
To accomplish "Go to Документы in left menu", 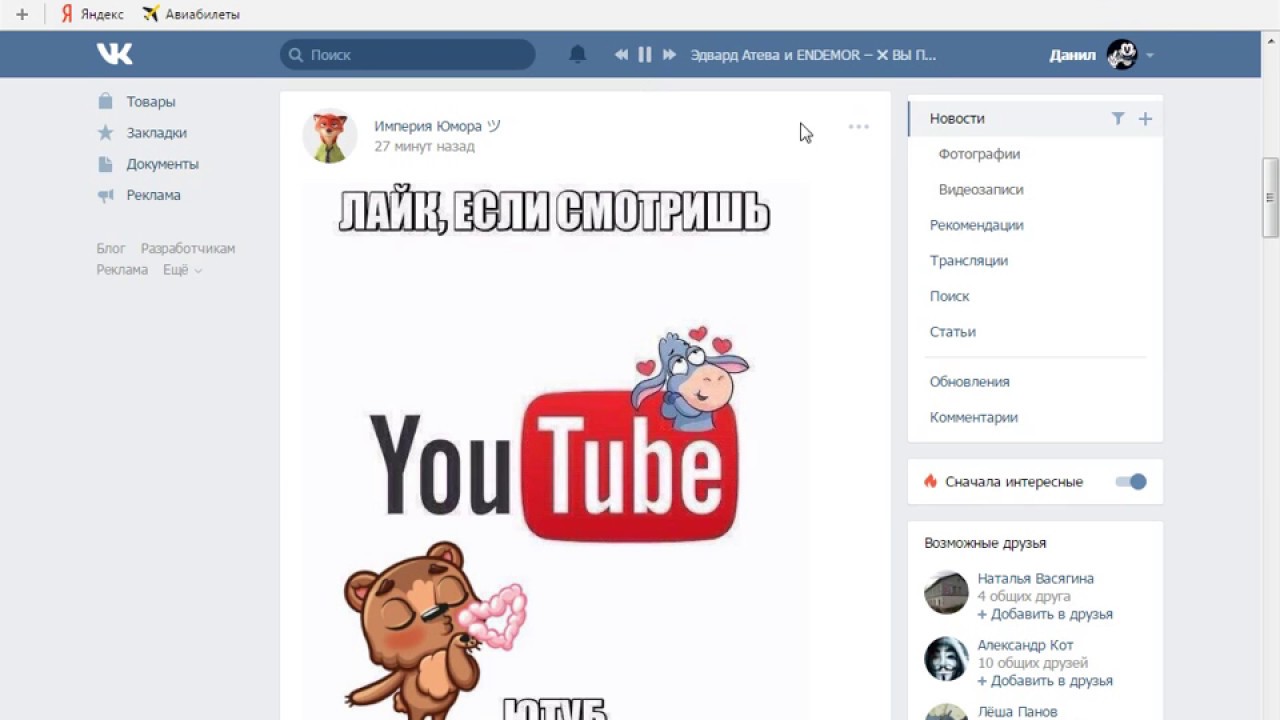I will click(x=162, y=164).
